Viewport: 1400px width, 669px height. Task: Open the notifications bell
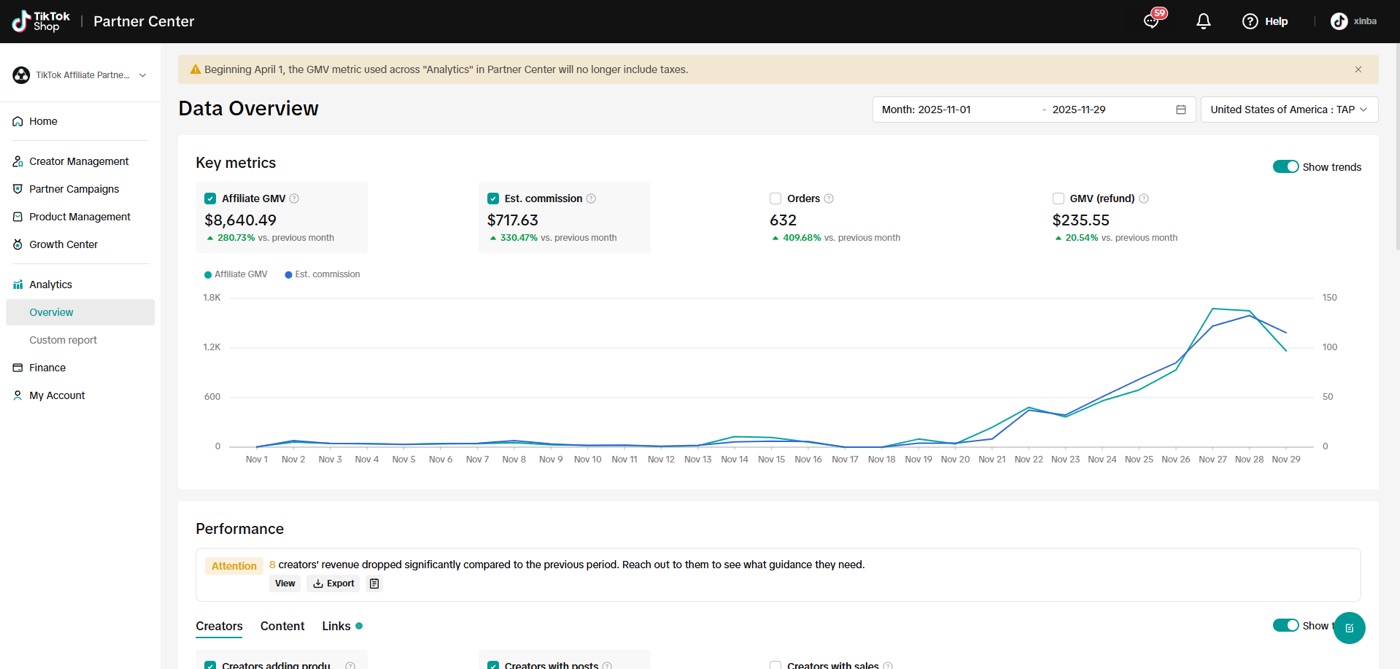pyautogui.click(x=1204, y=21)
